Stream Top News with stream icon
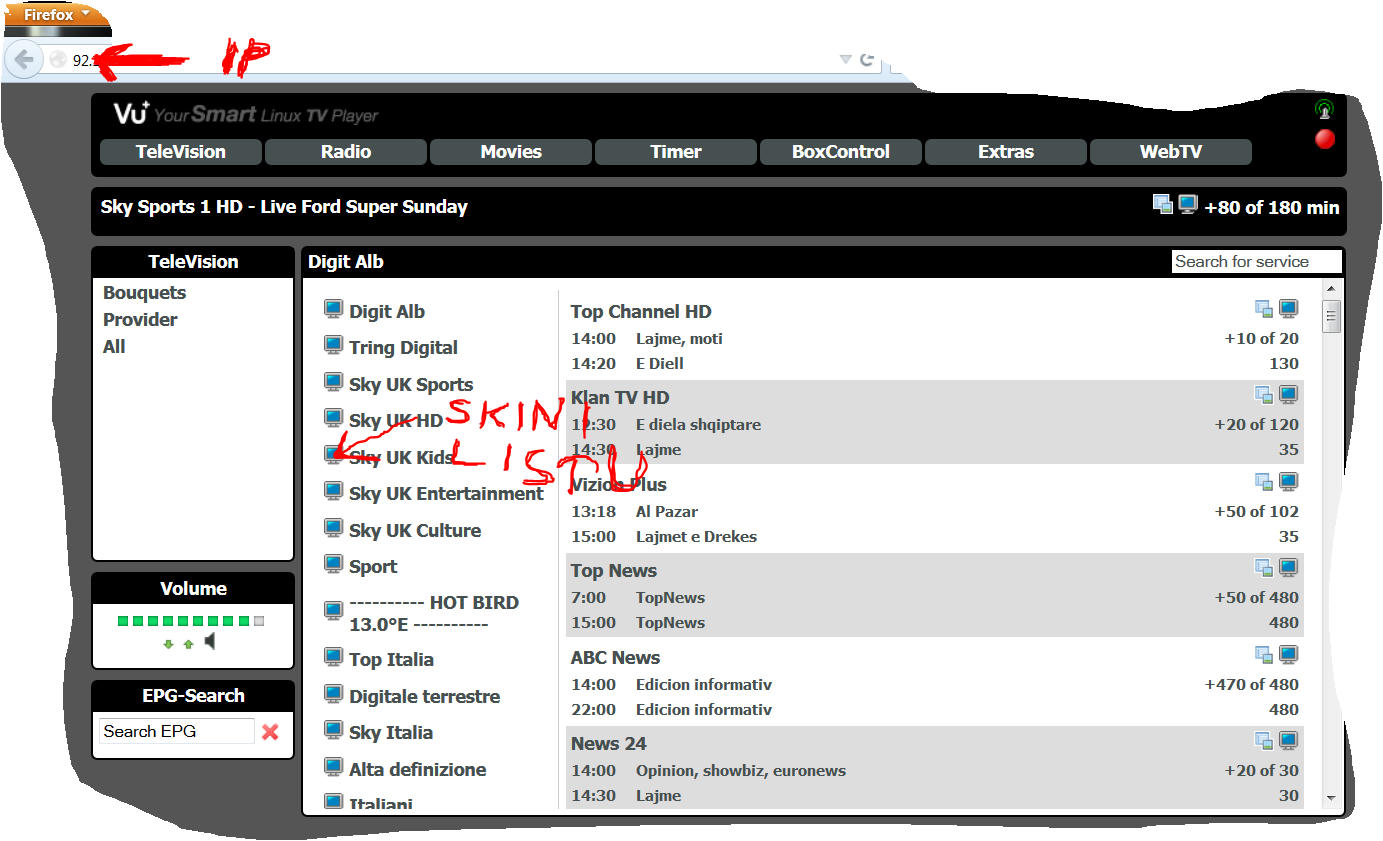Screen dimensions: 1383x841 coord(1264,568)
